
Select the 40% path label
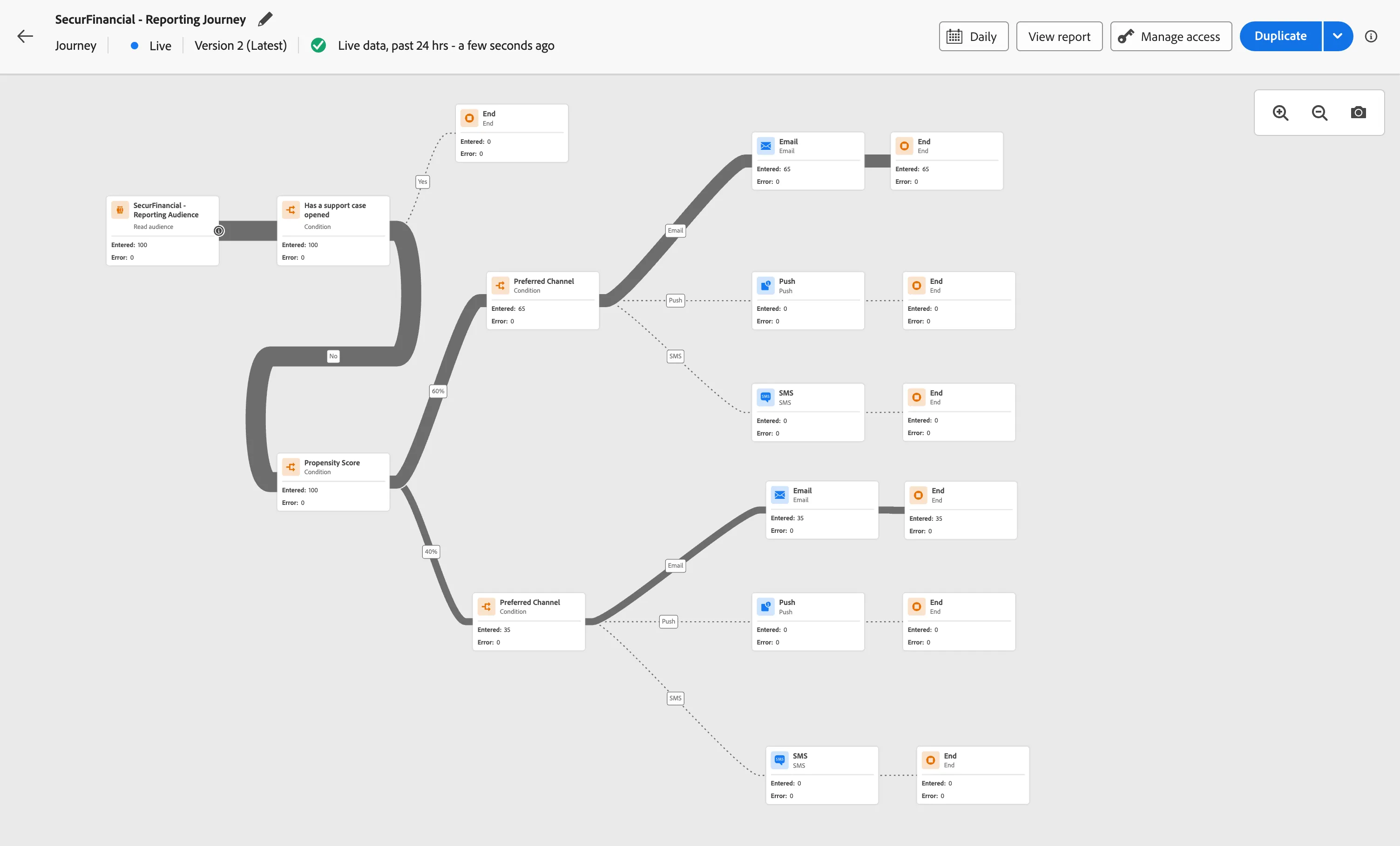point(431,552)
